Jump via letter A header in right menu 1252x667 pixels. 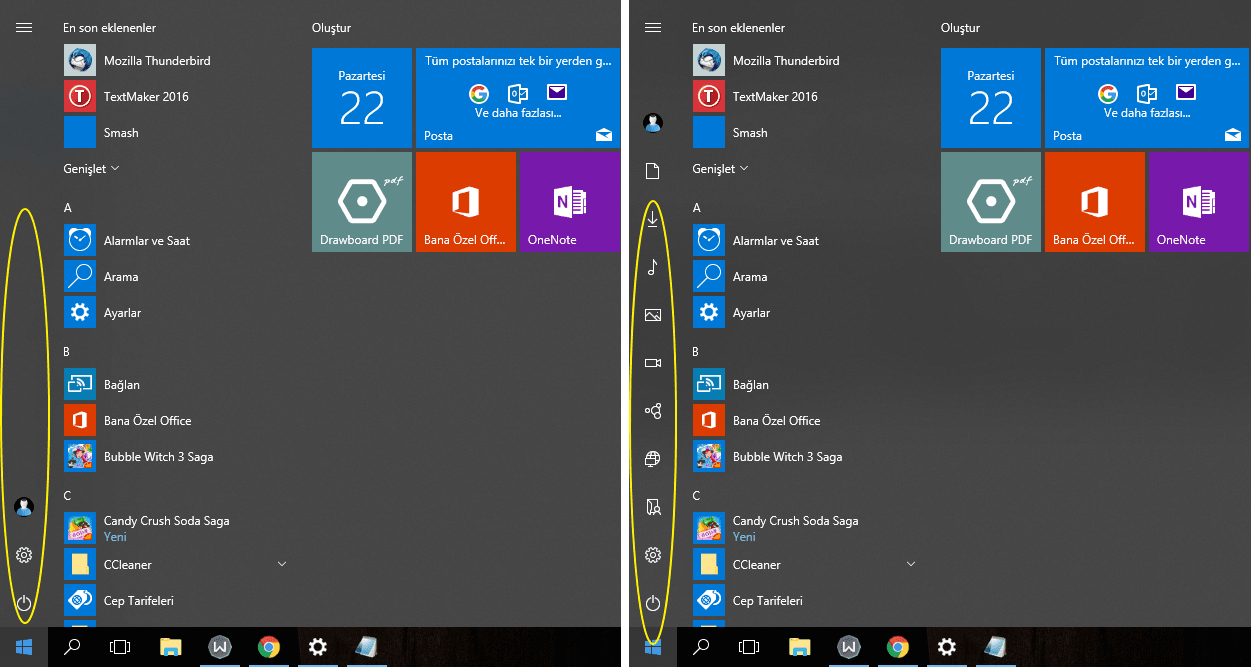tap(697, 208)
